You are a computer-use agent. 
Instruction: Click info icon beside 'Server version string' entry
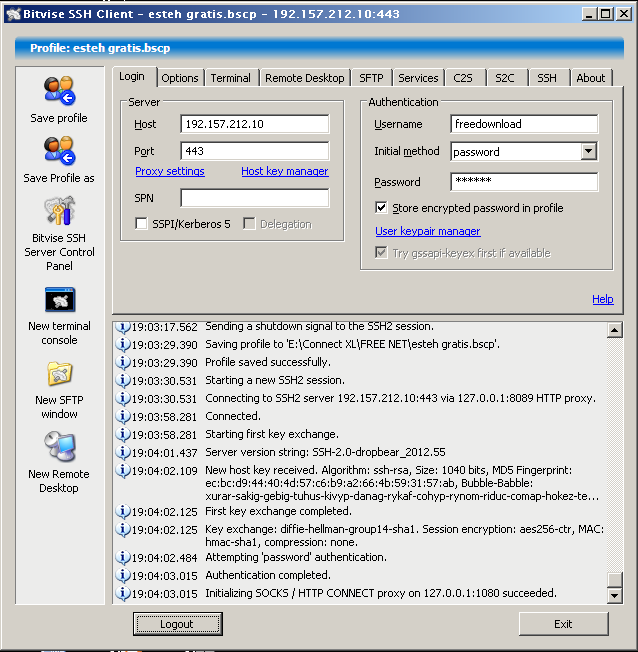click(123, 452)
